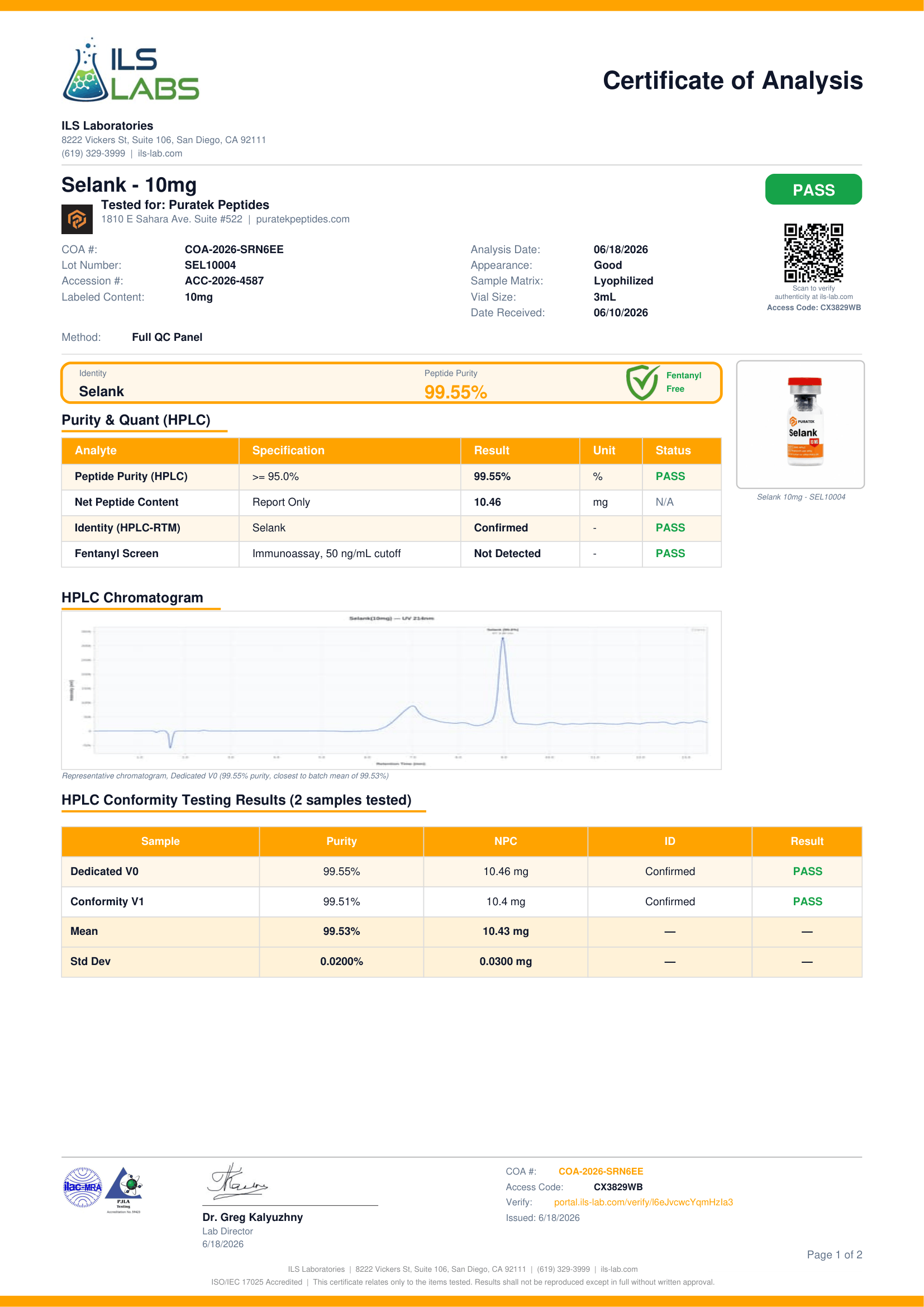The width and height of the screenshot is (924, 1307).
Task: Click the "Selank 10mg - SEL10004" image caption
Action: (801, 497)
